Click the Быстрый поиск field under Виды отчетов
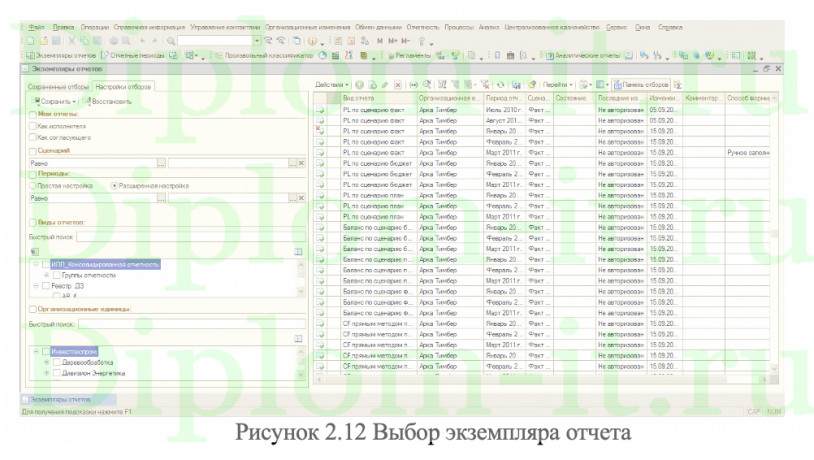This screenshot has height=460, width=814. 191,237
